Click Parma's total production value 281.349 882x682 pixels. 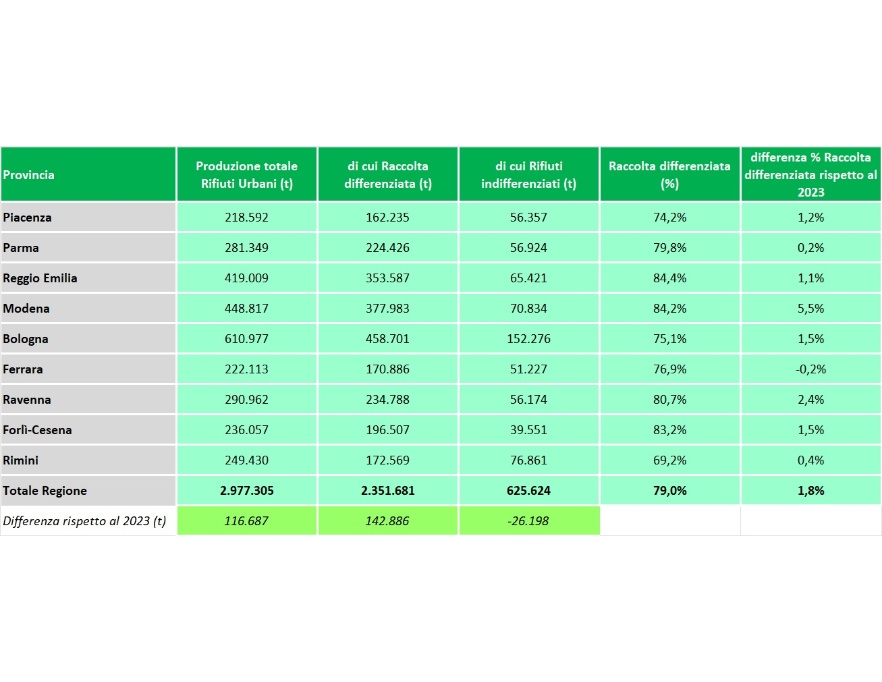[x=246, y=247]
